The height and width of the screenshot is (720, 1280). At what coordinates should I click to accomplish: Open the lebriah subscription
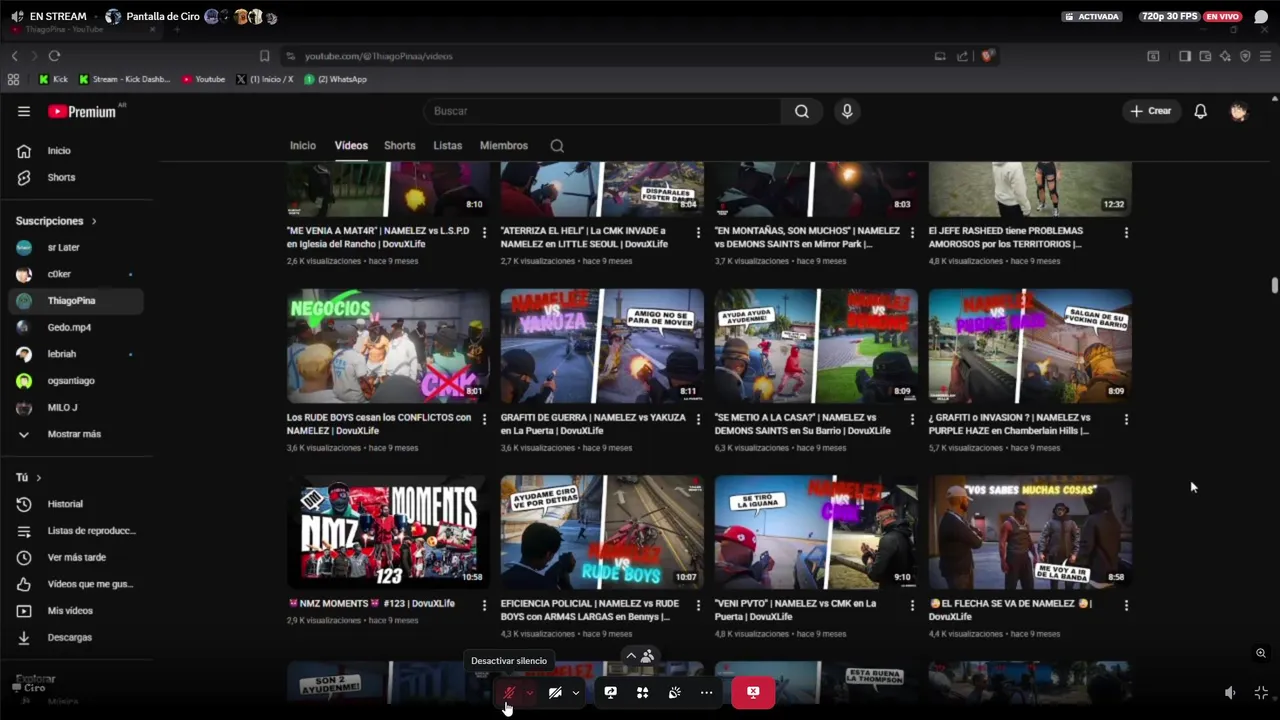[76, 354]
